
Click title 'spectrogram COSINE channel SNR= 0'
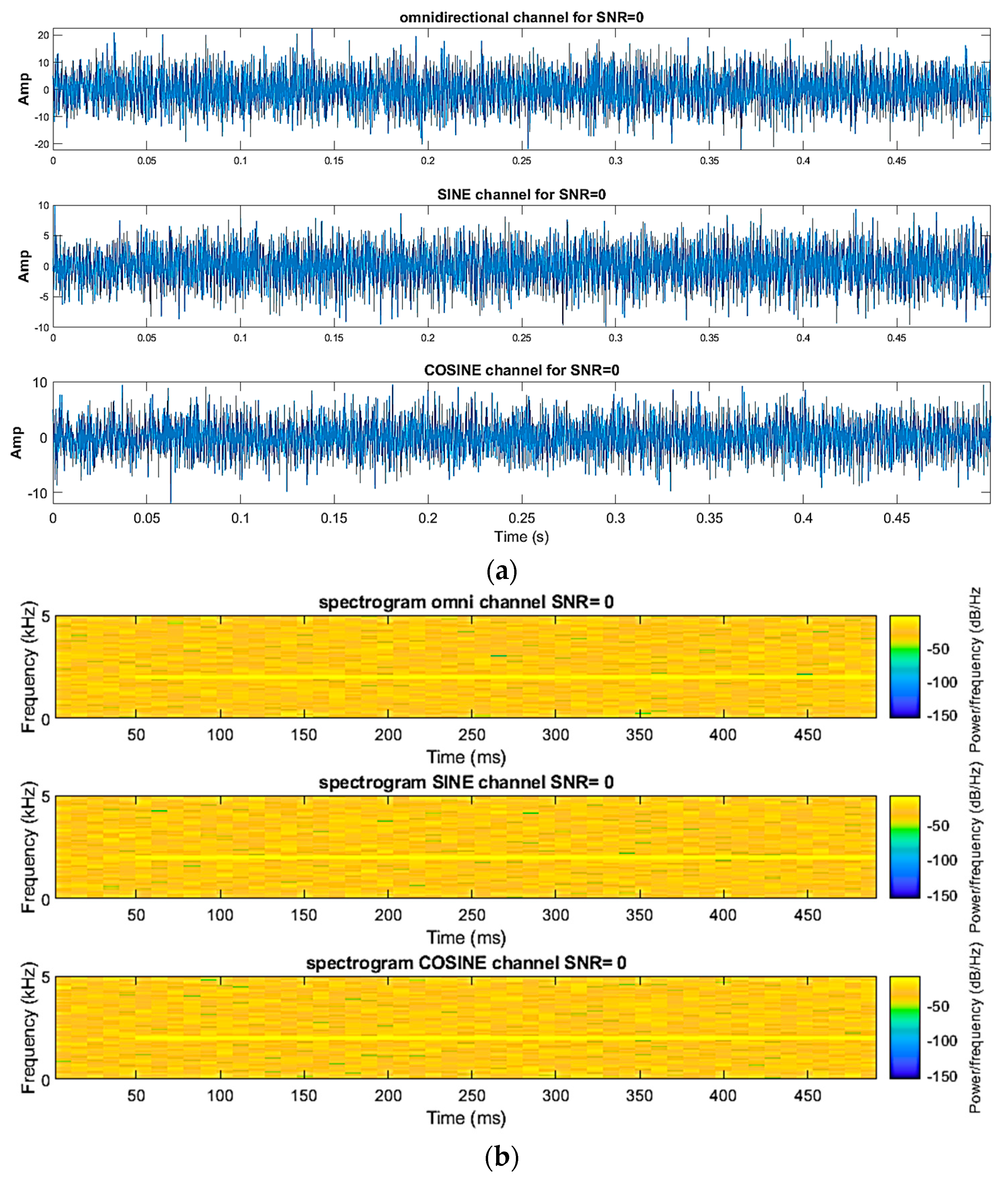(465, 963)
